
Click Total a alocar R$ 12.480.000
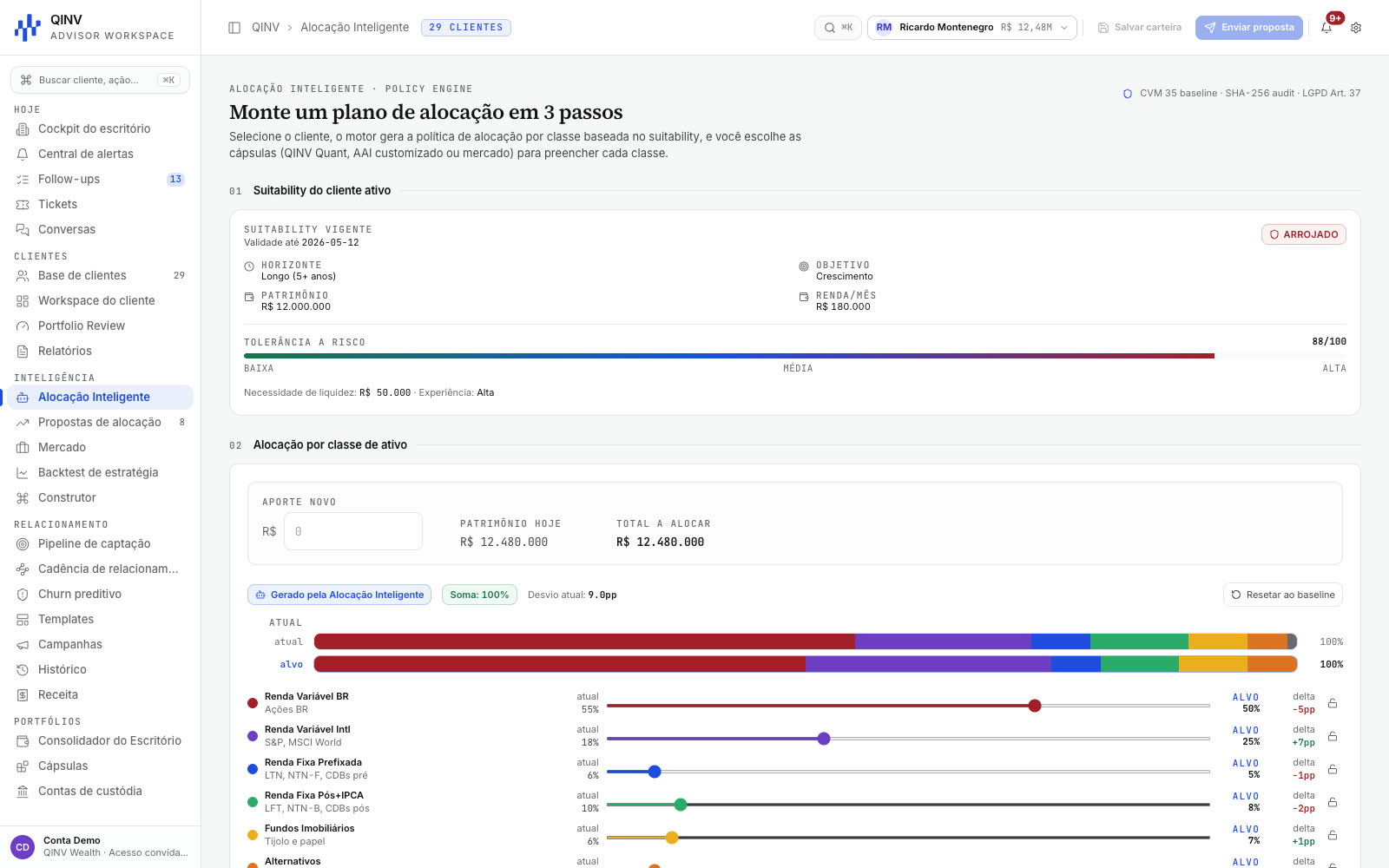tap(661, 542)
